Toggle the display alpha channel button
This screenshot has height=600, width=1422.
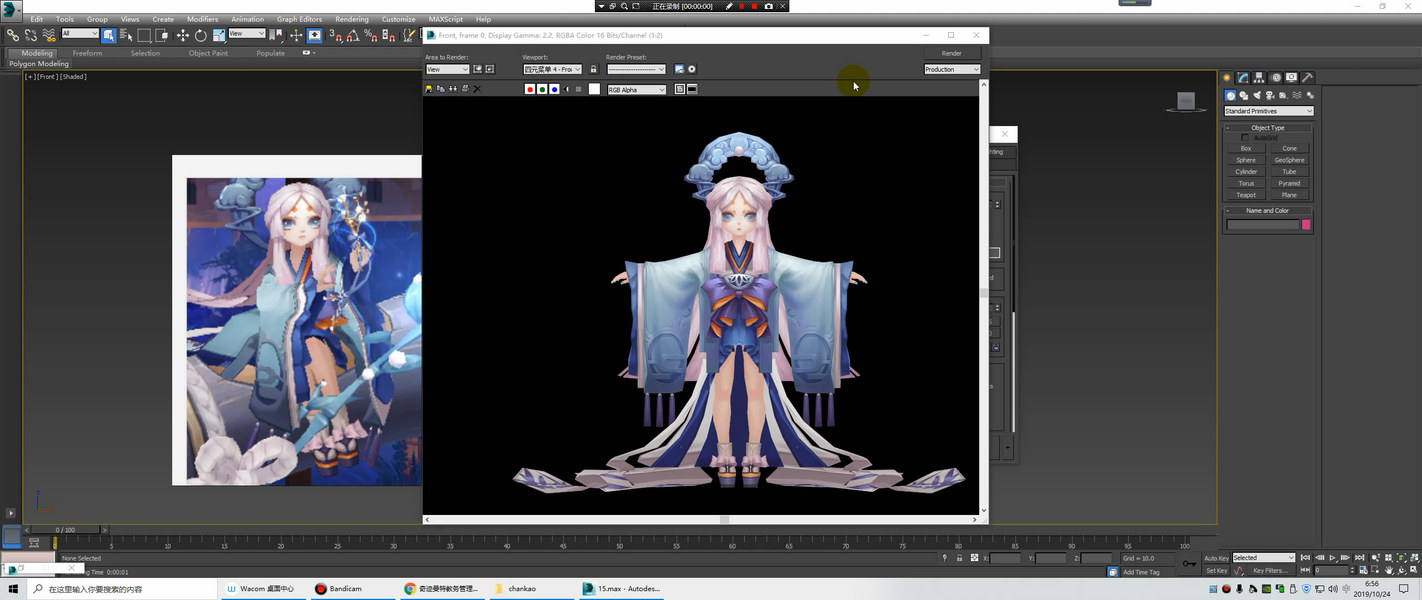pyautogui.click(x=566, y=89)
